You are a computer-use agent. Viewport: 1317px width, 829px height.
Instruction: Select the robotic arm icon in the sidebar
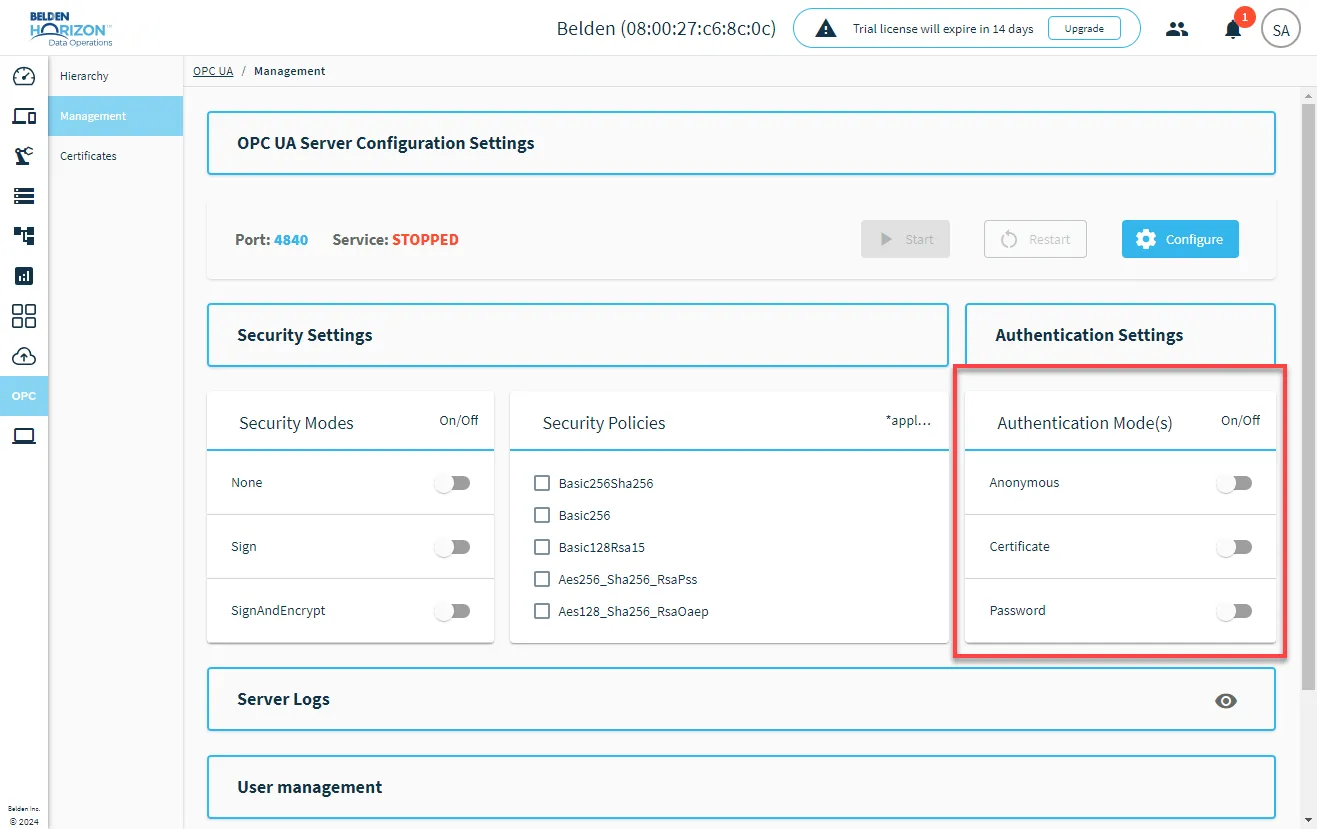(24, 156)
